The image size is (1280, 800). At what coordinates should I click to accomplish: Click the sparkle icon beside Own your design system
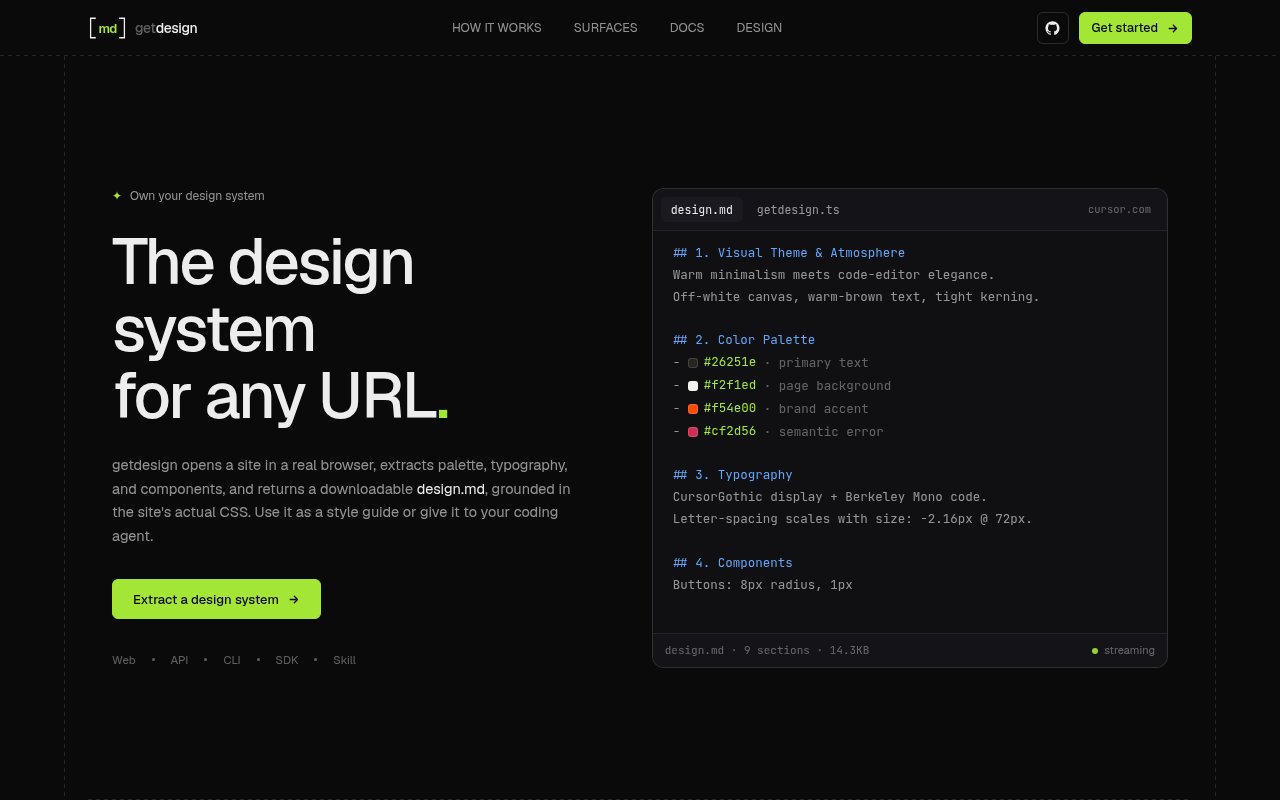coord(117,196)
